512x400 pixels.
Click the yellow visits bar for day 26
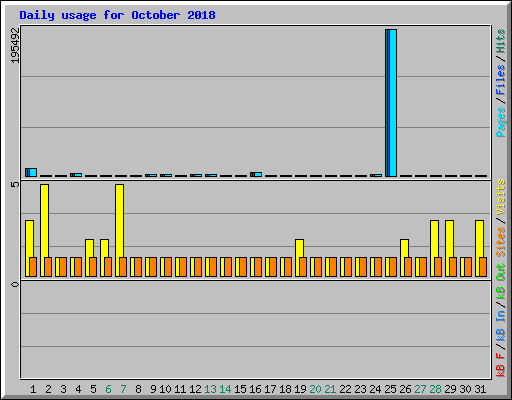click(x=404, y=248)
